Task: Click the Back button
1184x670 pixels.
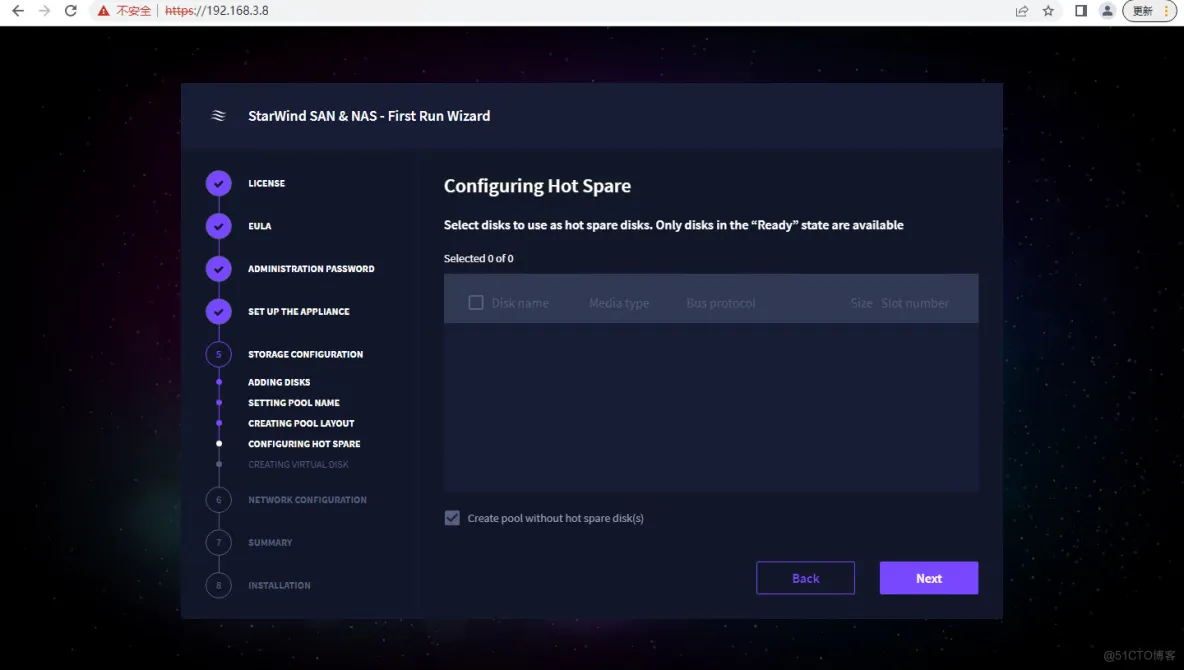Action: tap(806, 578)
